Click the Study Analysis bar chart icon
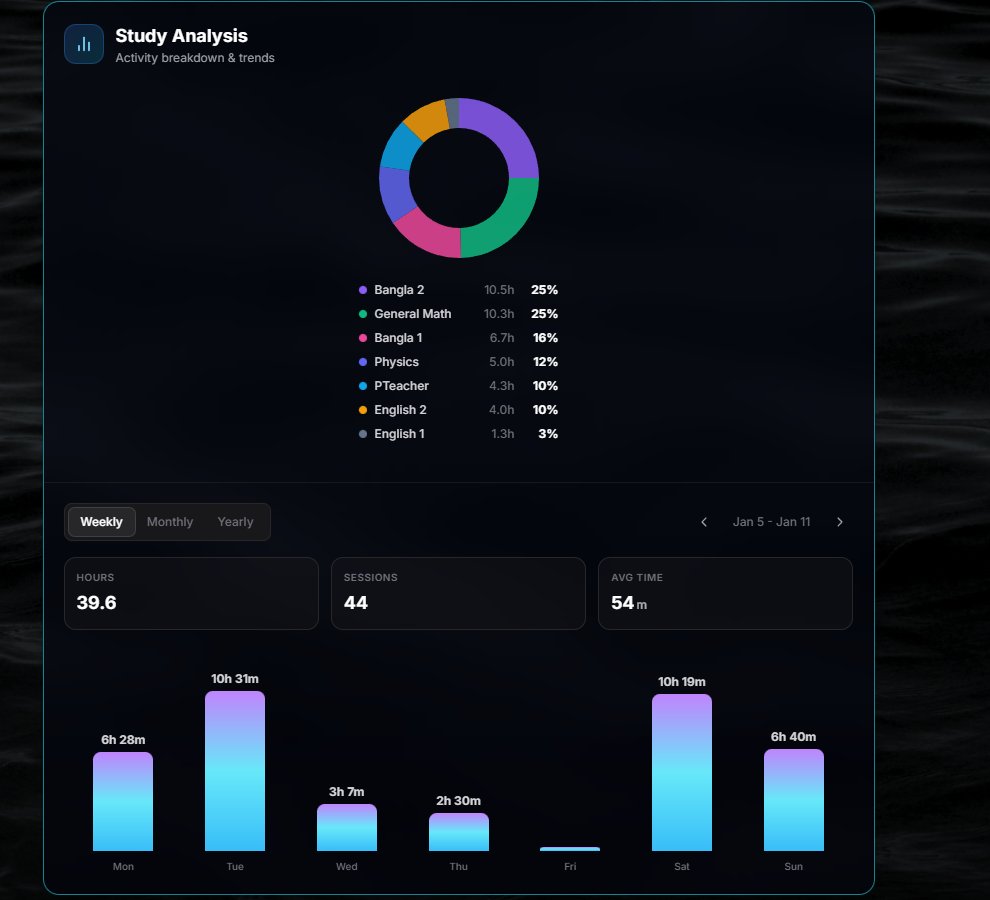The width and height of the screenshot is (990, 900). click(x=84, y=44)
